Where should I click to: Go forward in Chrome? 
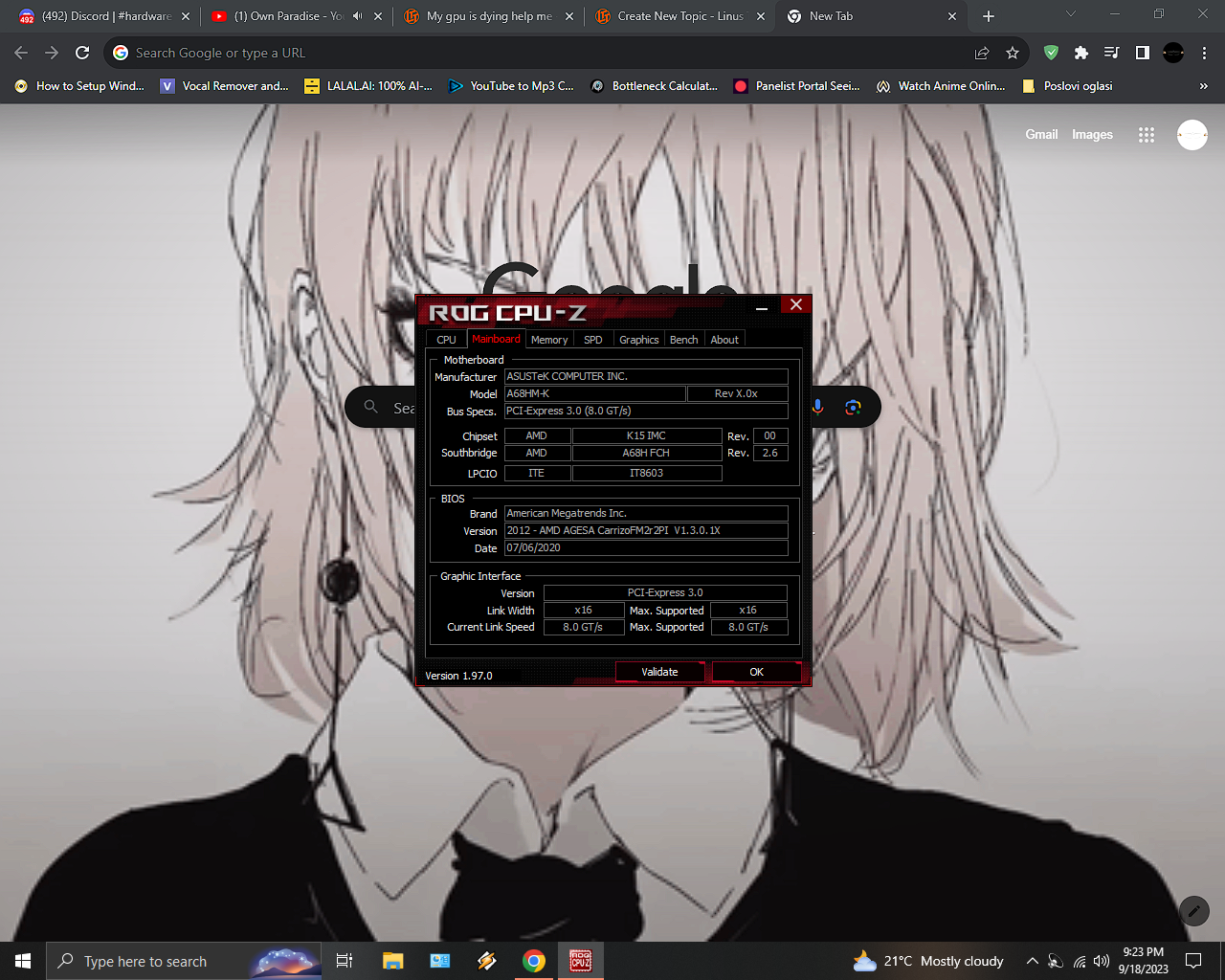(52, 53)
